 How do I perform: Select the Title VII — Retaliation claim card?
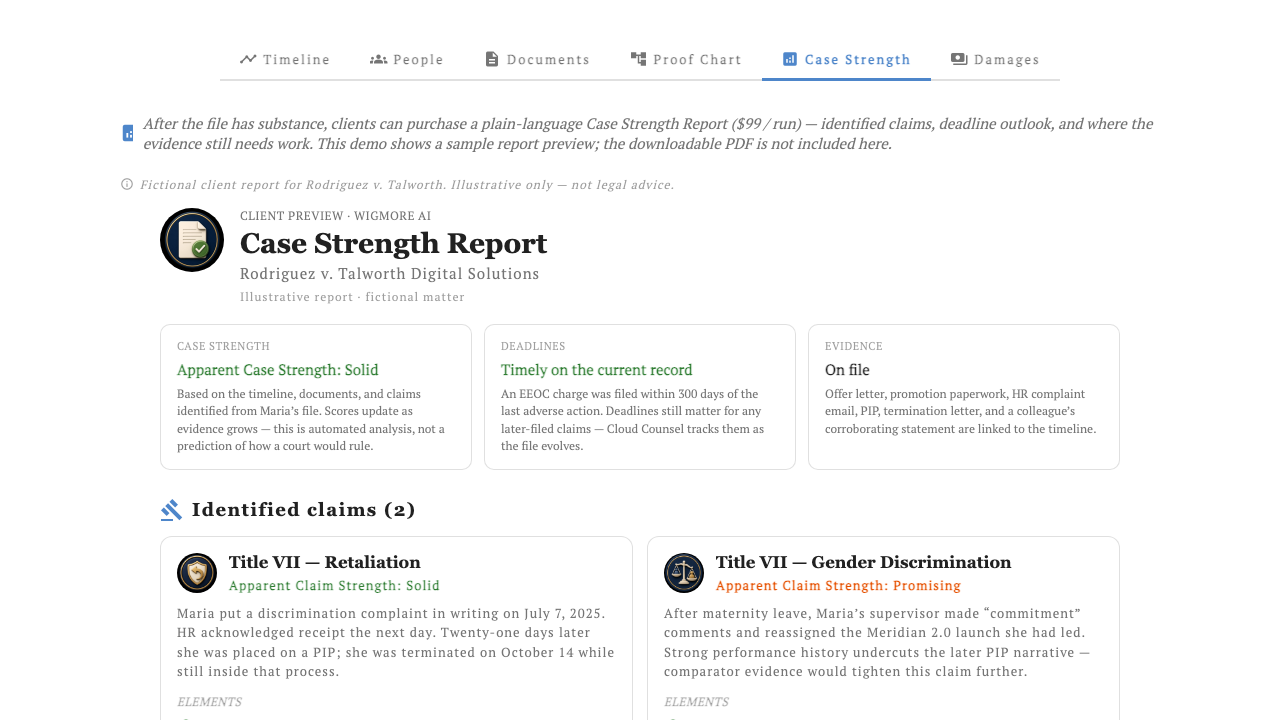396,628
